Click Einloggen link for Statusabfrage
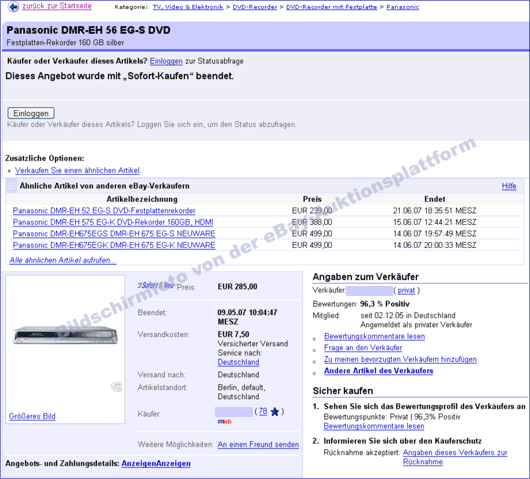 [166, 61]
